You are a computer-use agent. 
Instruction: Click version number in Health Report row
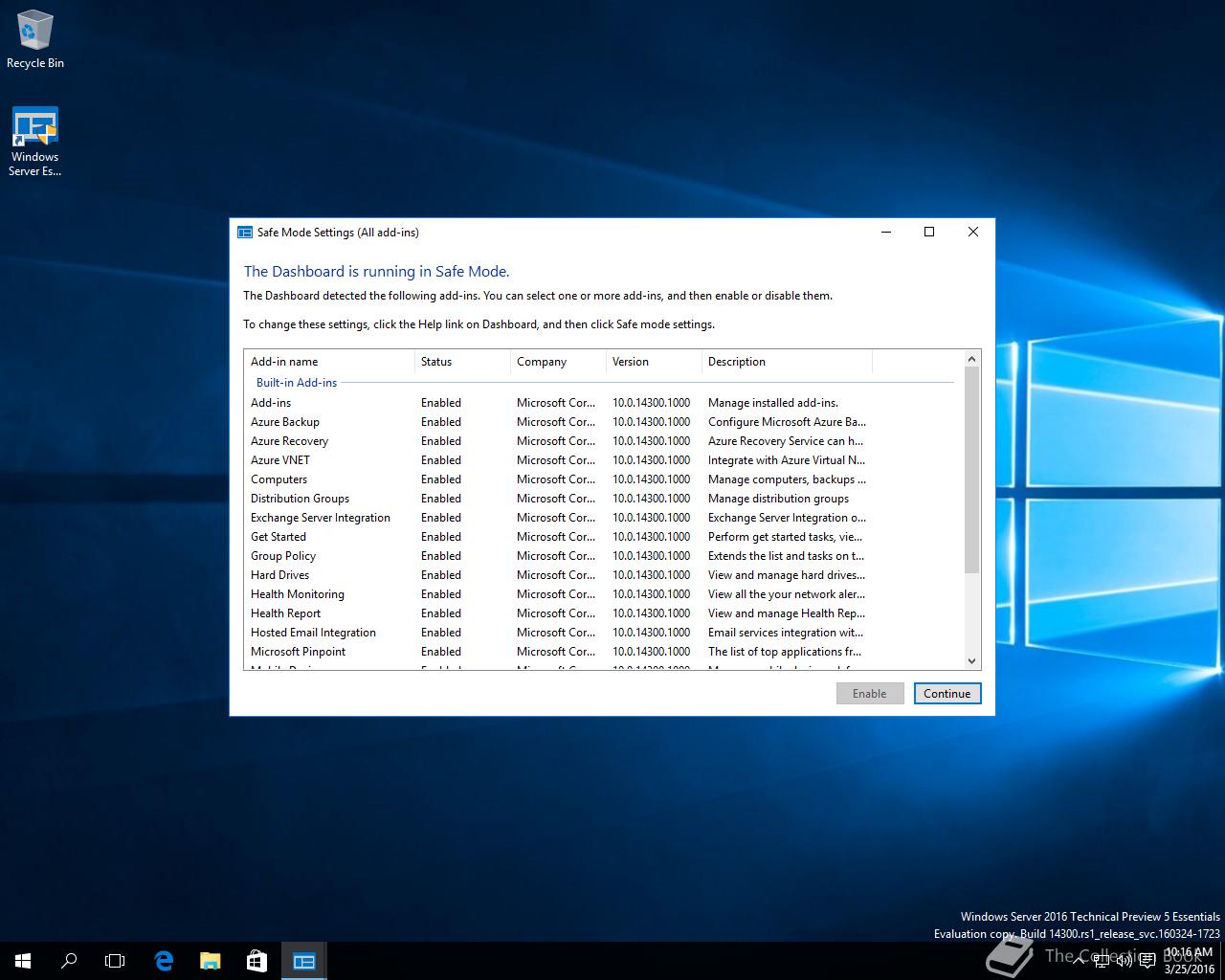pyautogui.click(x=651, y=613)
